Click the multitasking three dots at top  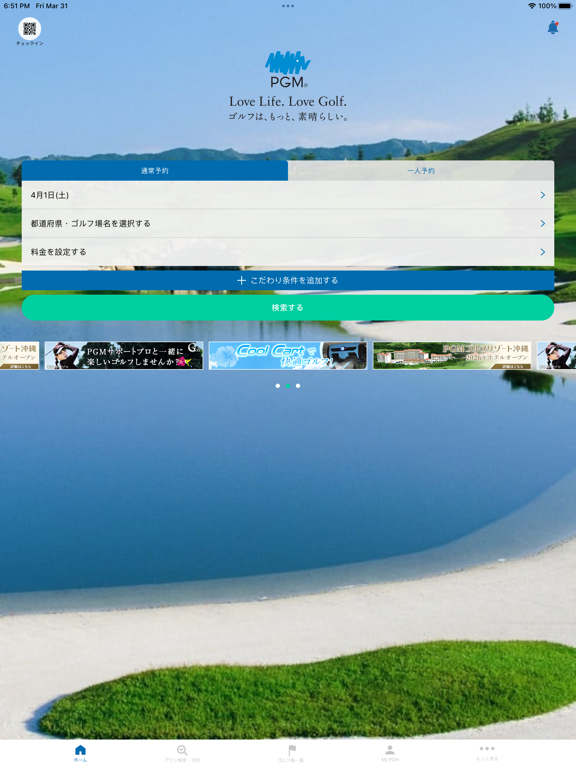point(288,6)
